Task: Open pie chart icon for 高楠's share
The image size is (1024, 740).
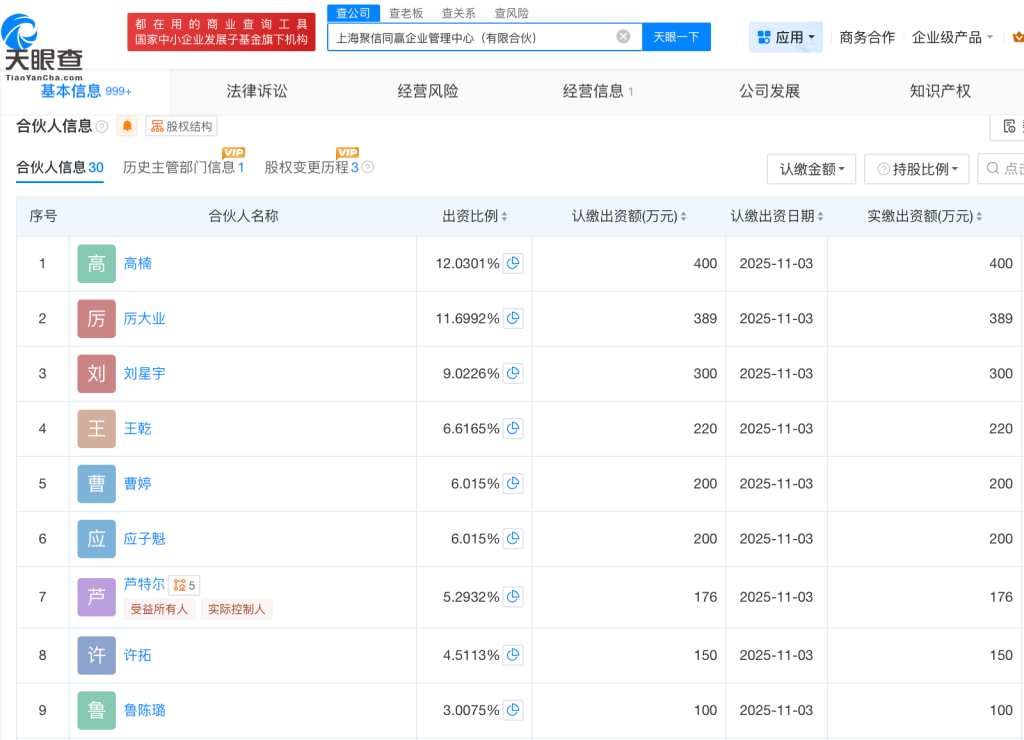Action: 513,264
